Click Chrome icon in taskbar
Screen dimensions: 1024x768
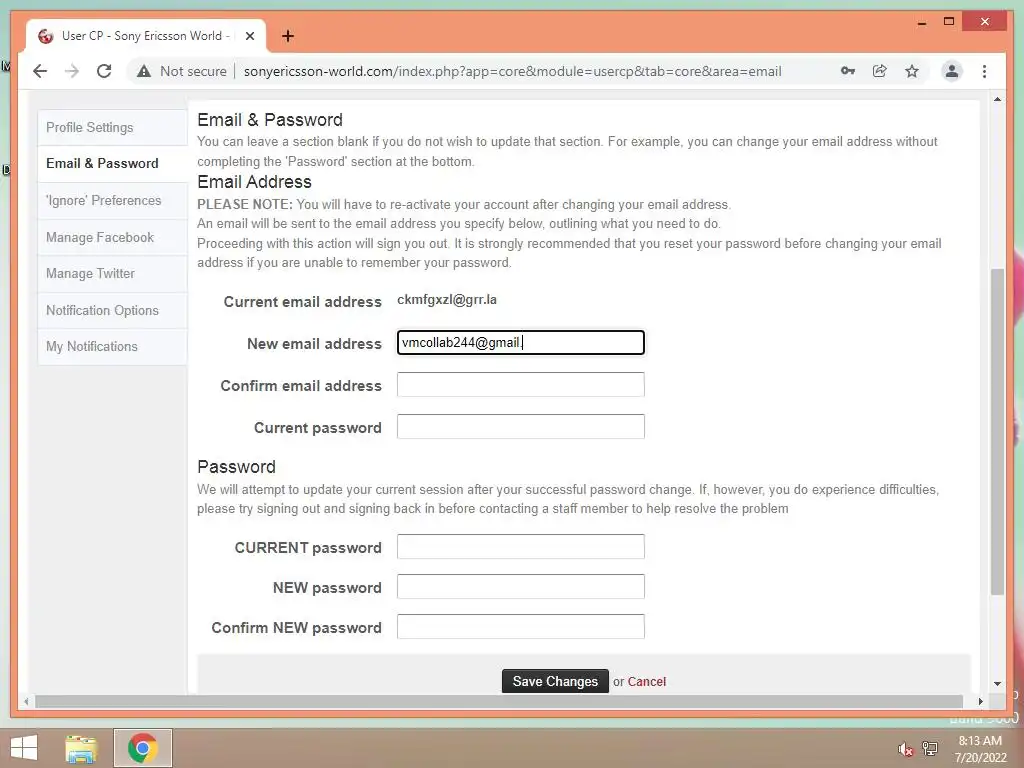tap(143, 748)
